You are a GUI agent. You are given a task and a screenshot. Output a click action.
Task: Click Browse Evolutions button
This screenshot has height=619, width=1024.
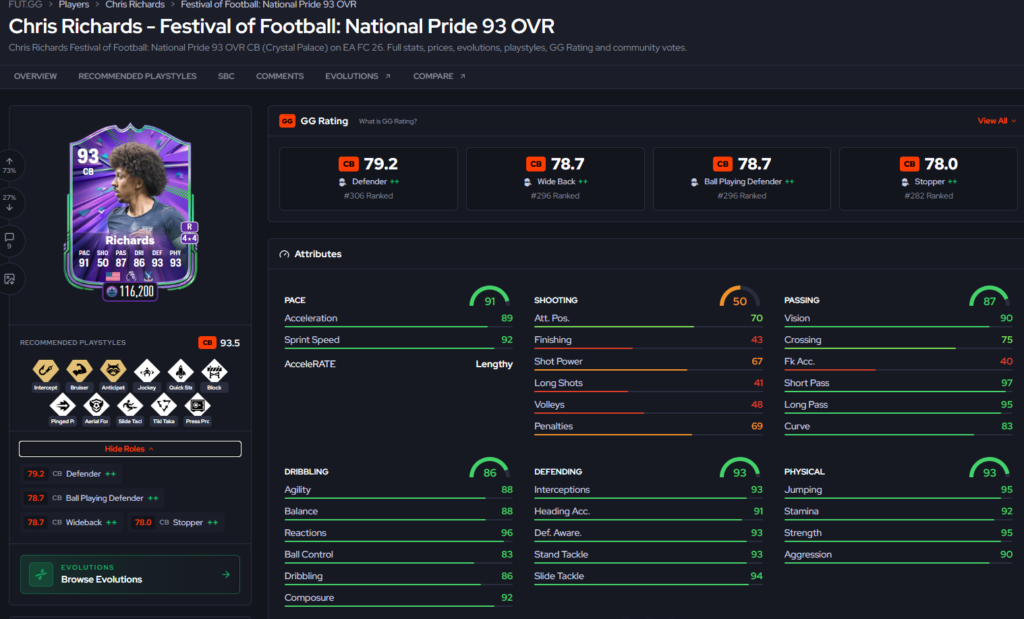point(130,574)
